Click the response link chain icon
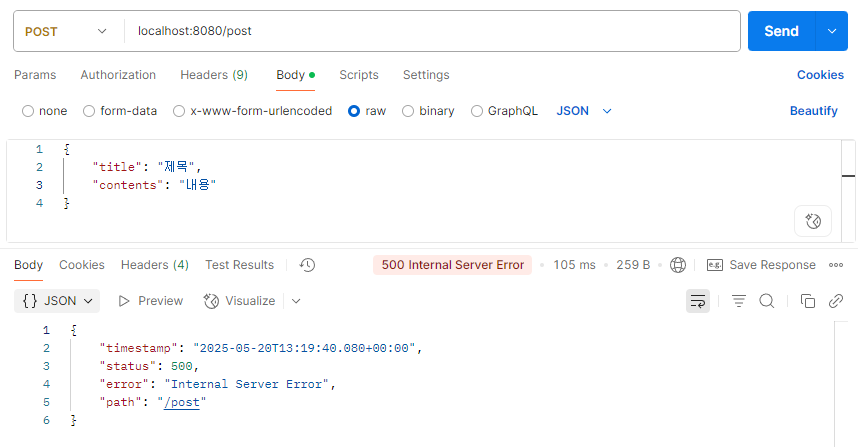The height and width of the screenshot is (447, 858). click(836, 301)
